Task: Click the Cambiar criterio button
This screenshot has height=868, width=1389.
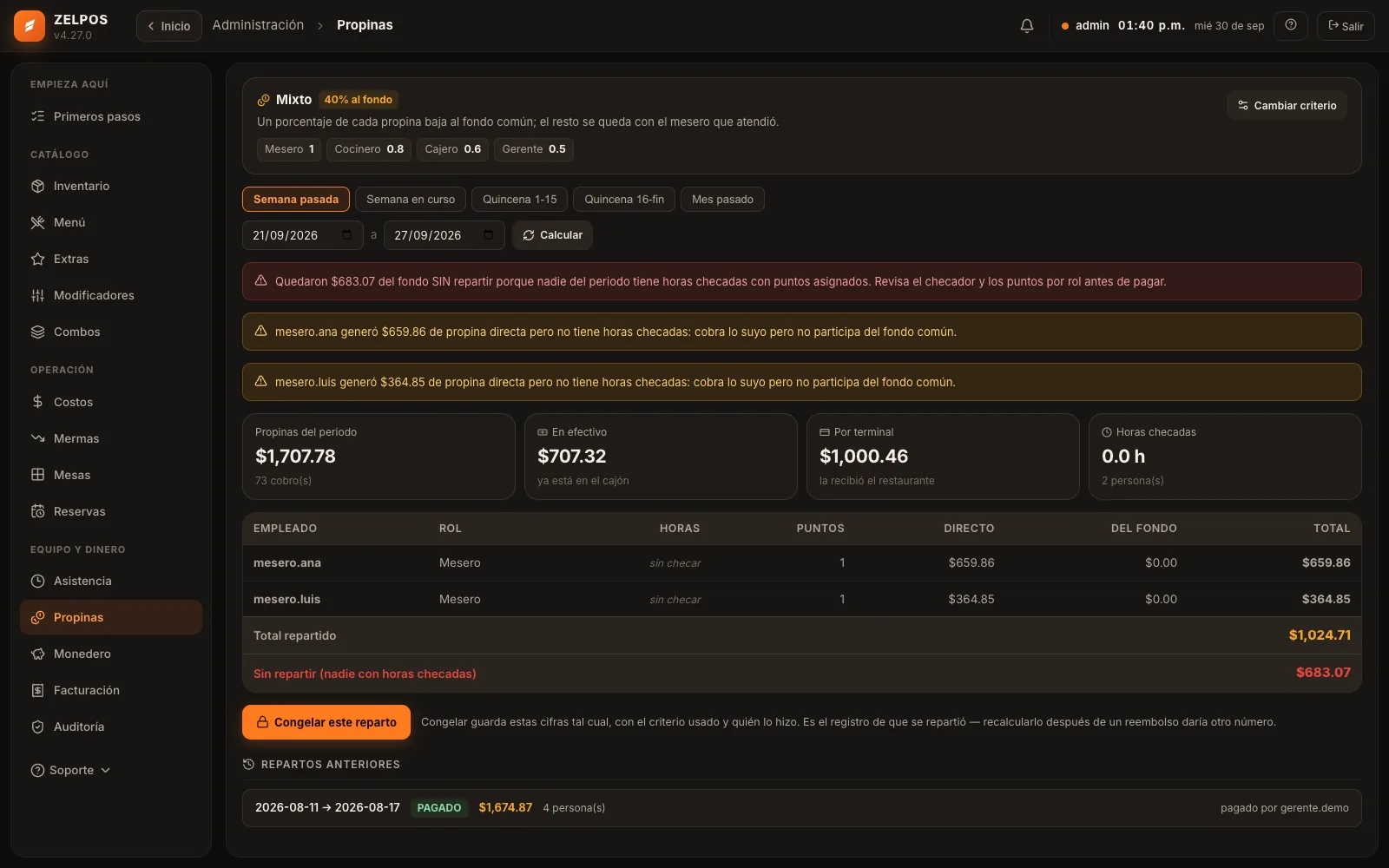Action: [x=1287, y=105]
